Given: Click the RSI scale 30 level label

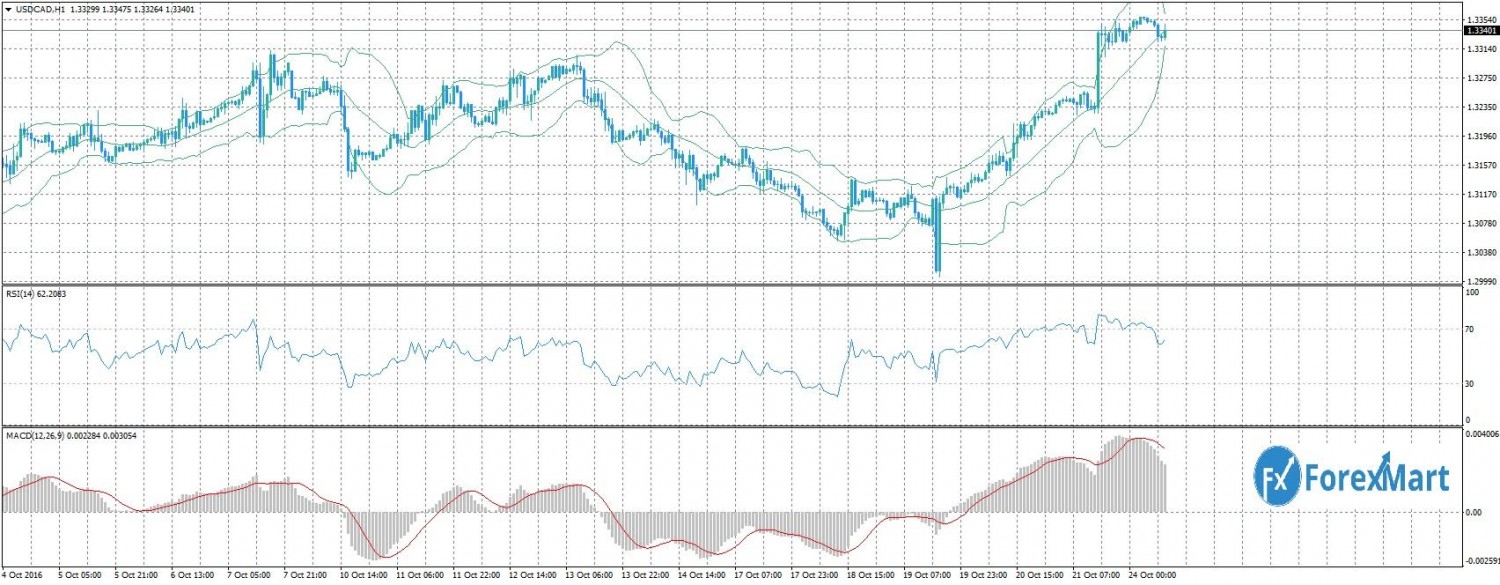Looking at the screenshot, I should pyautogui.click(x=1471, y=383).
